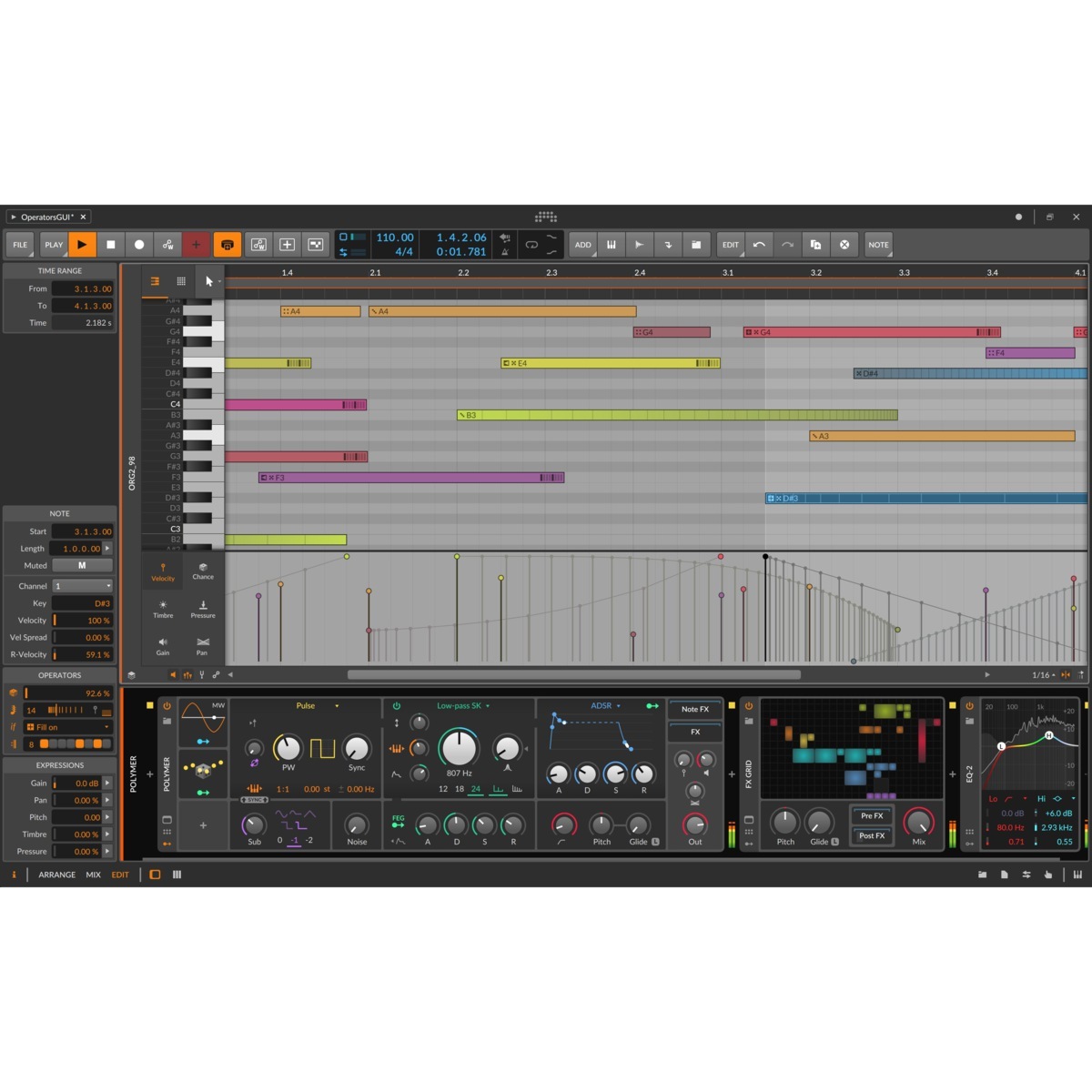
Task: Click the C4 key on the piano keyboard
Action: pos(200,404)
